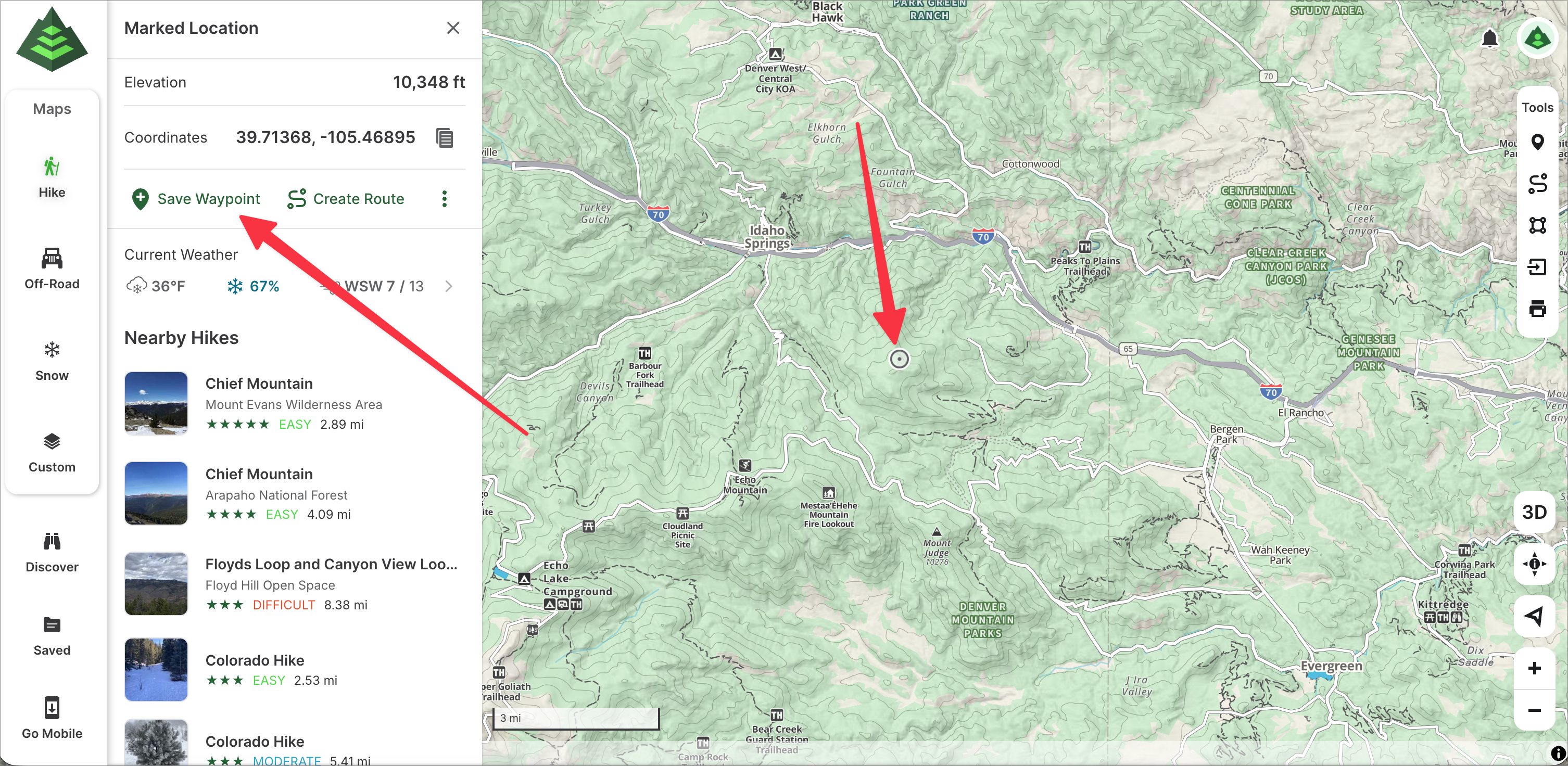
Task: Toggle the 3D map view
Action: point(1534,512)
